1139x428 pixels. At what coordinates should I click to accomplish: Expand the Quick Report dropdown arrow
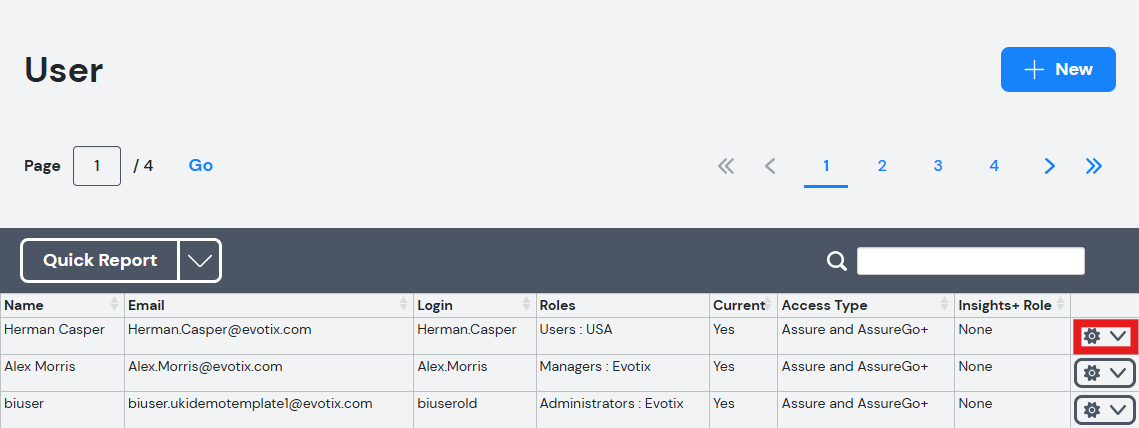[x=200, y=260]
